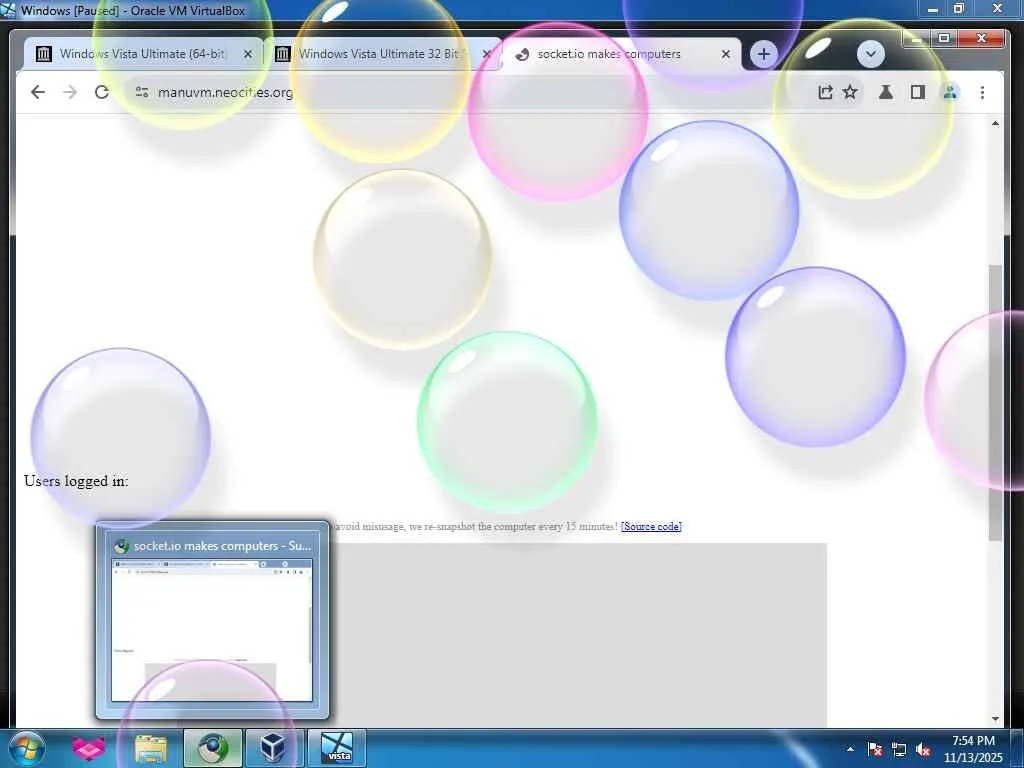1024x768 pixels.
Task: Open the vista VM taskbar icon
Action: 337,748
